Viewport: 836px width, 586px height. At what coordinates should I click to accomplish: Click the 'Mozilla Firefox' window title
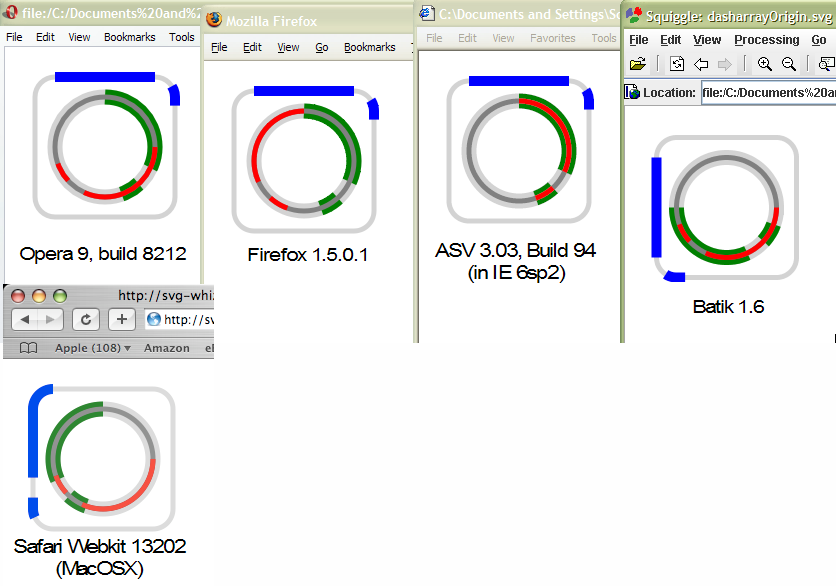click(x=271, y=21)
